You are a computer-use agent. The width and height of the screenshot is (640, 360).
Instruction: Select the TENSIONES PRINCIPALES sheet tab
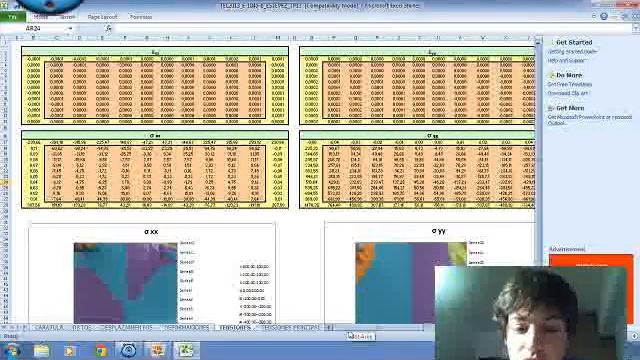coord(291,327)
